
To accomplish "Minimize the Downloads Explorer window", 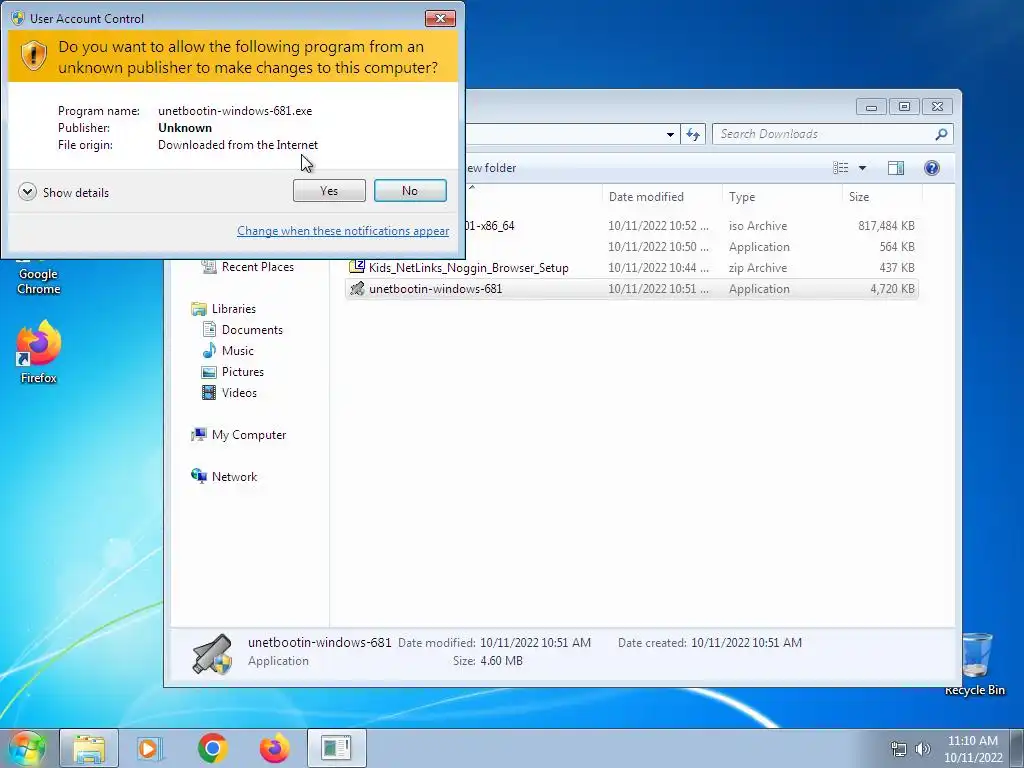I will tap(871, 106).
